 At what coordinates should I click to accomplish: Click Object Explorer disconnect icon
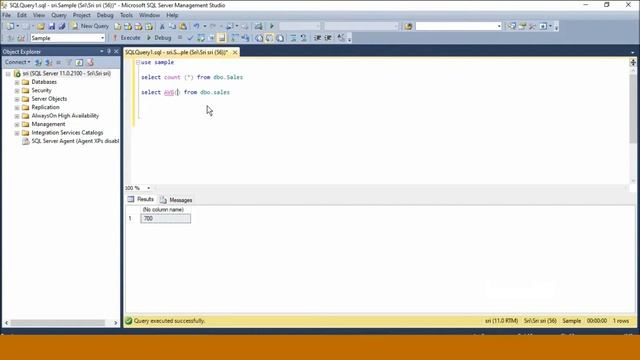(x=49, y=62)
